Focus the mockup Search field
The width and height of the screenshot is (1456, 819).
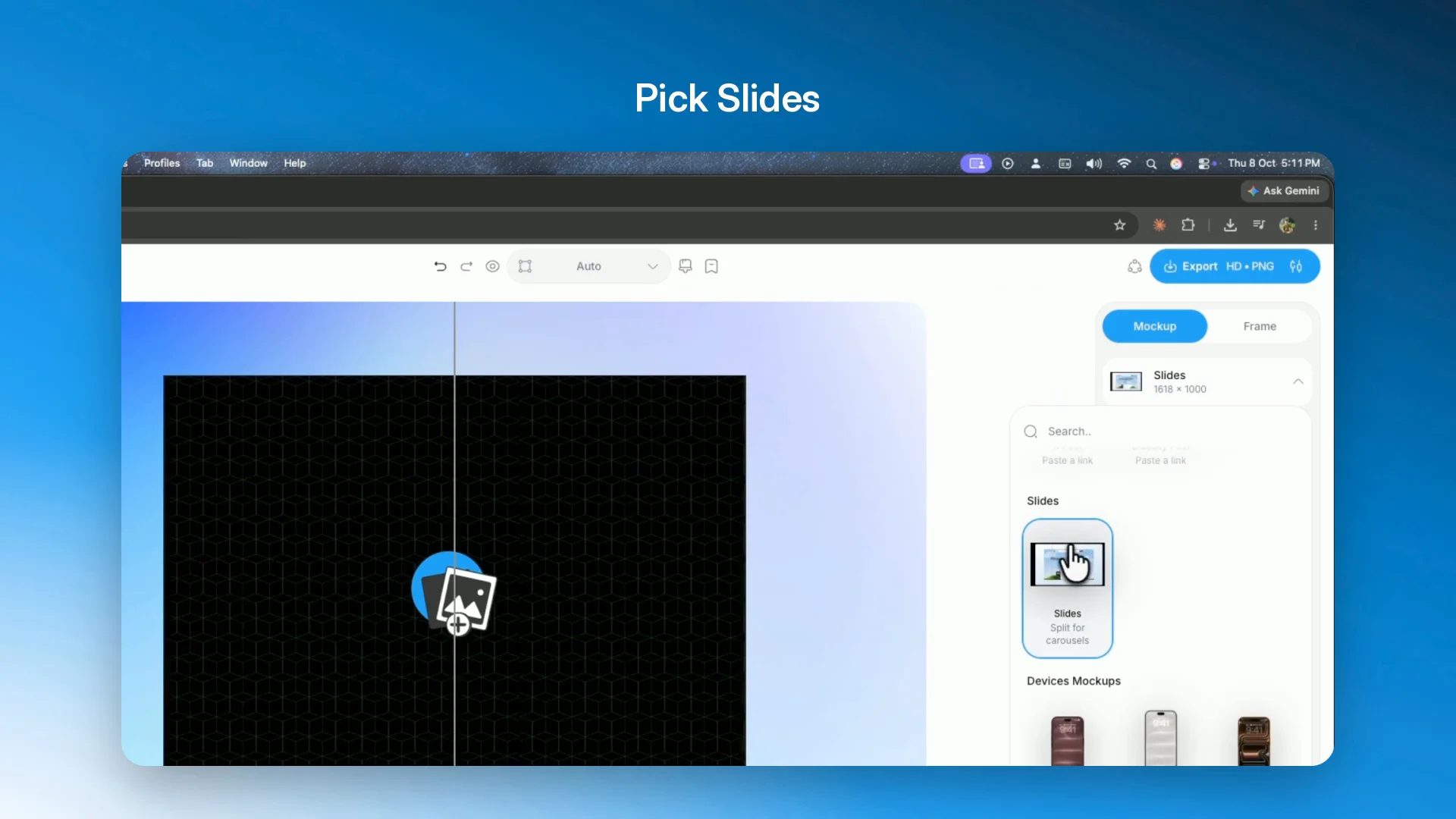[1160, 431]
